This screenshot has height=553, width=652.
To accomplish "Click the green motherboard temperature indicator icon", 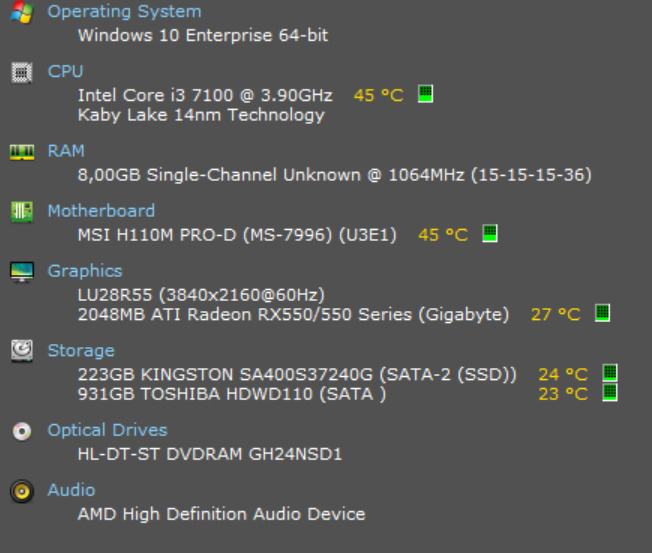I will (x=489, y=234).
